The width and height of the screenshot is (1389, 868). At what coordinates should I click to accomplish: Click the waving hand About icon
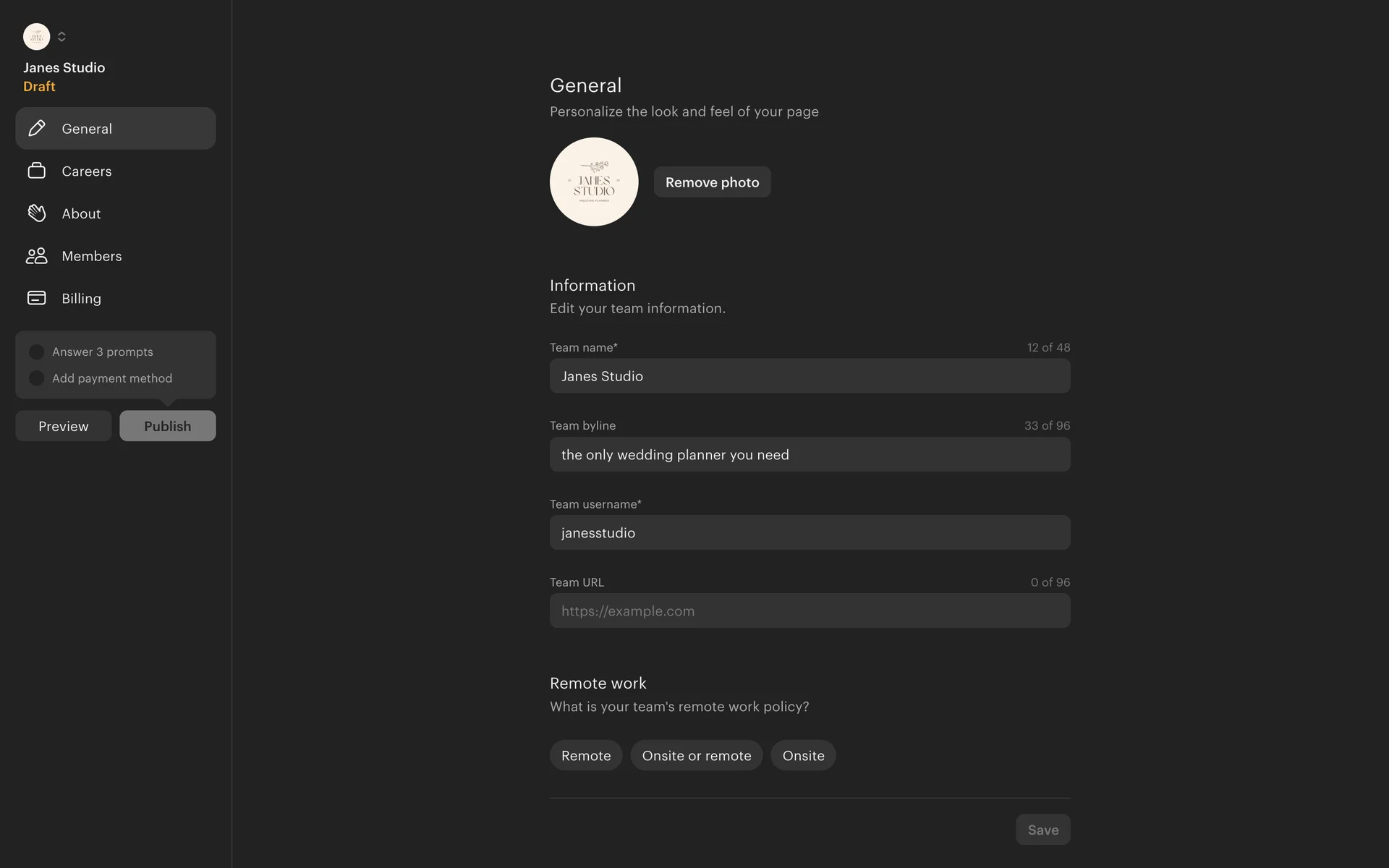coord(37,213)
